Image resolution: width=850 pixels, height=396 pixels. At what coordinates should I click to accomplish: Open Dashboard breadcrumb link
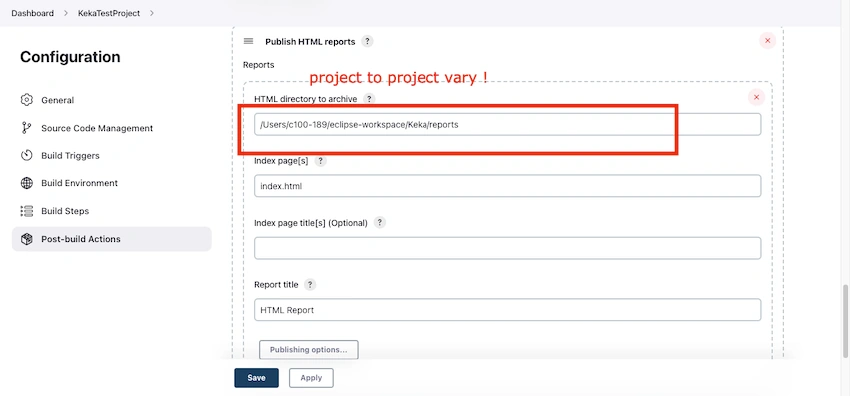33,13
